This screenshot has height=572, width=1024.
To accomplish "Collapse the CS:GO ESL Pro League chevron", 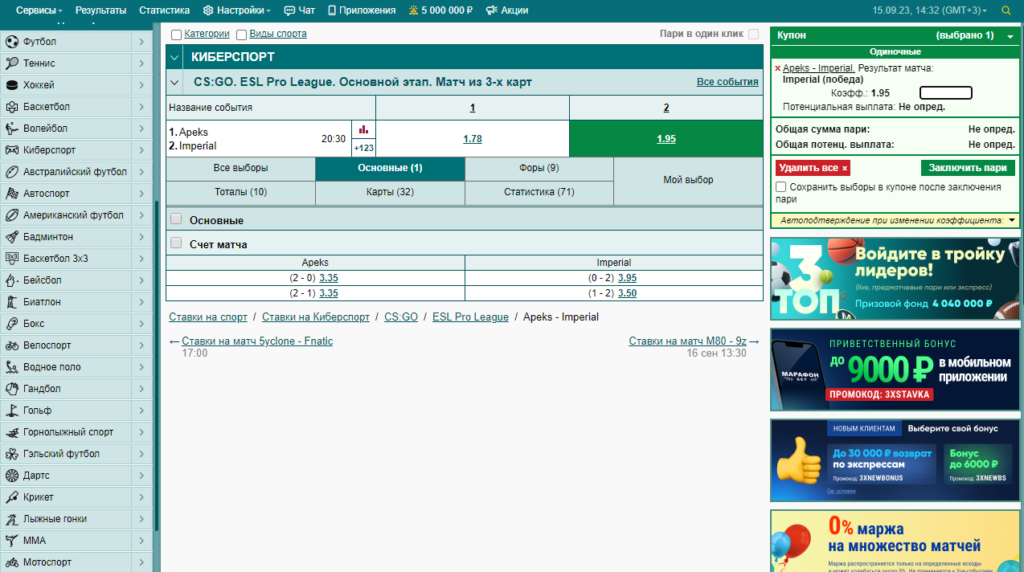I will coord(174,82).
